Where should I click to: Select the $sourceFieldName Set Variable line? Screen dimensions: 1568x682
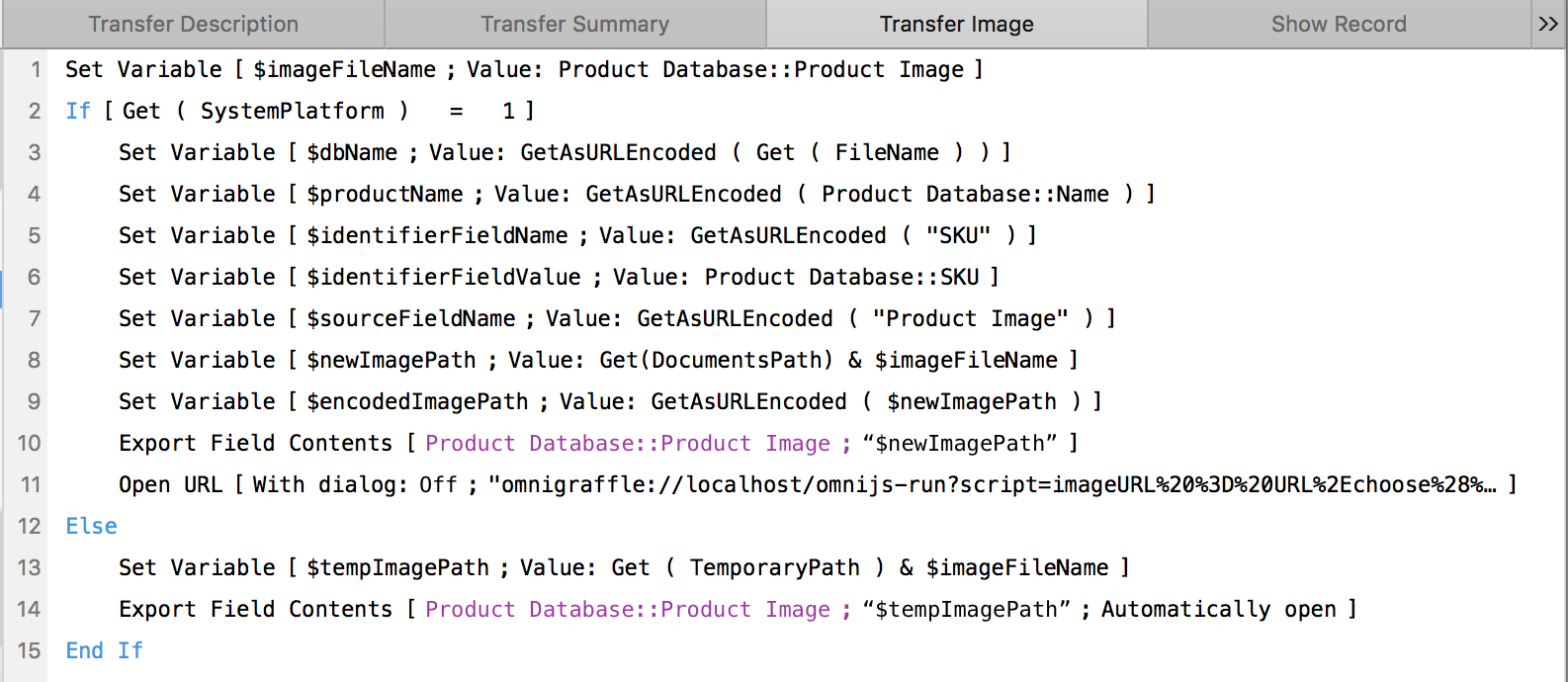tap(616, 319)
